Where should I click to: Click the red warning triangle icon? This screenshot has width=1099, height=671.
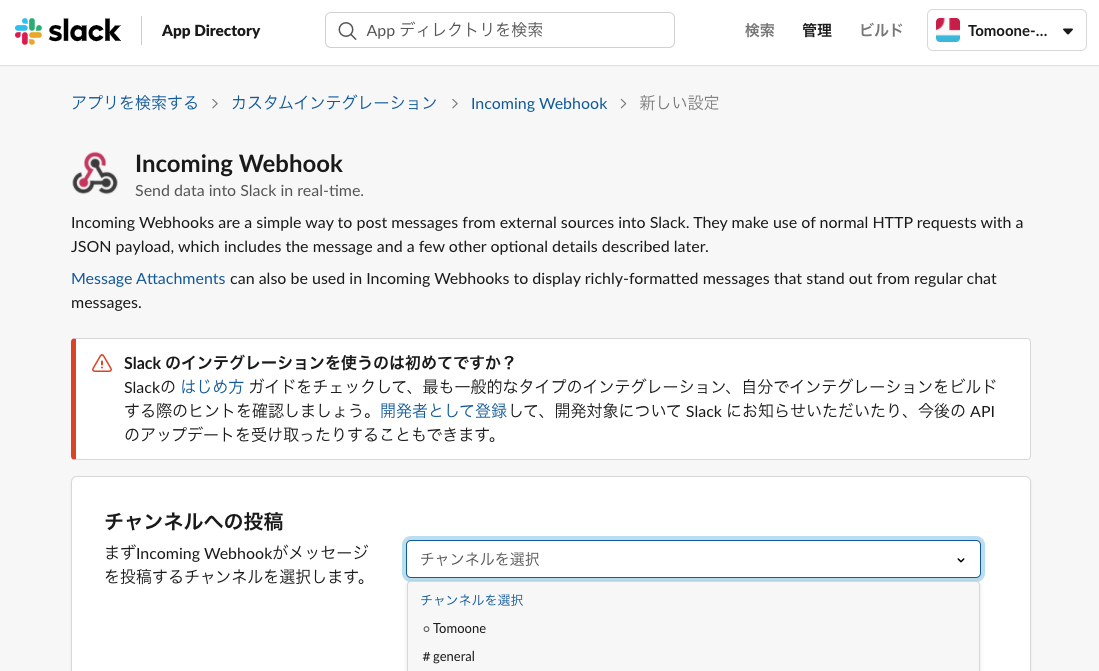point(102,363)
